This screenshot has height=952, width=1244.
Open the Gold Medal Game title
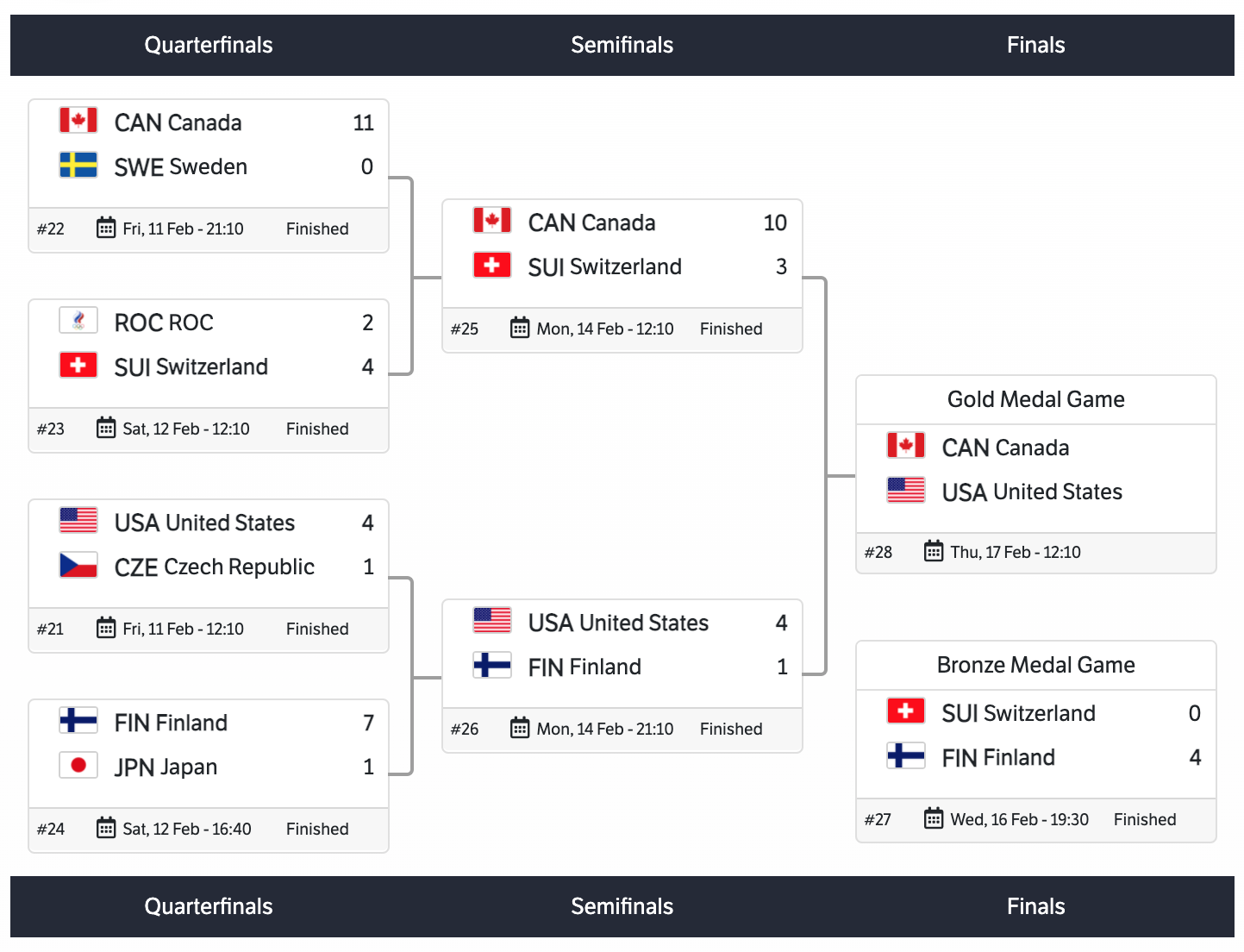coord(1035,399)
